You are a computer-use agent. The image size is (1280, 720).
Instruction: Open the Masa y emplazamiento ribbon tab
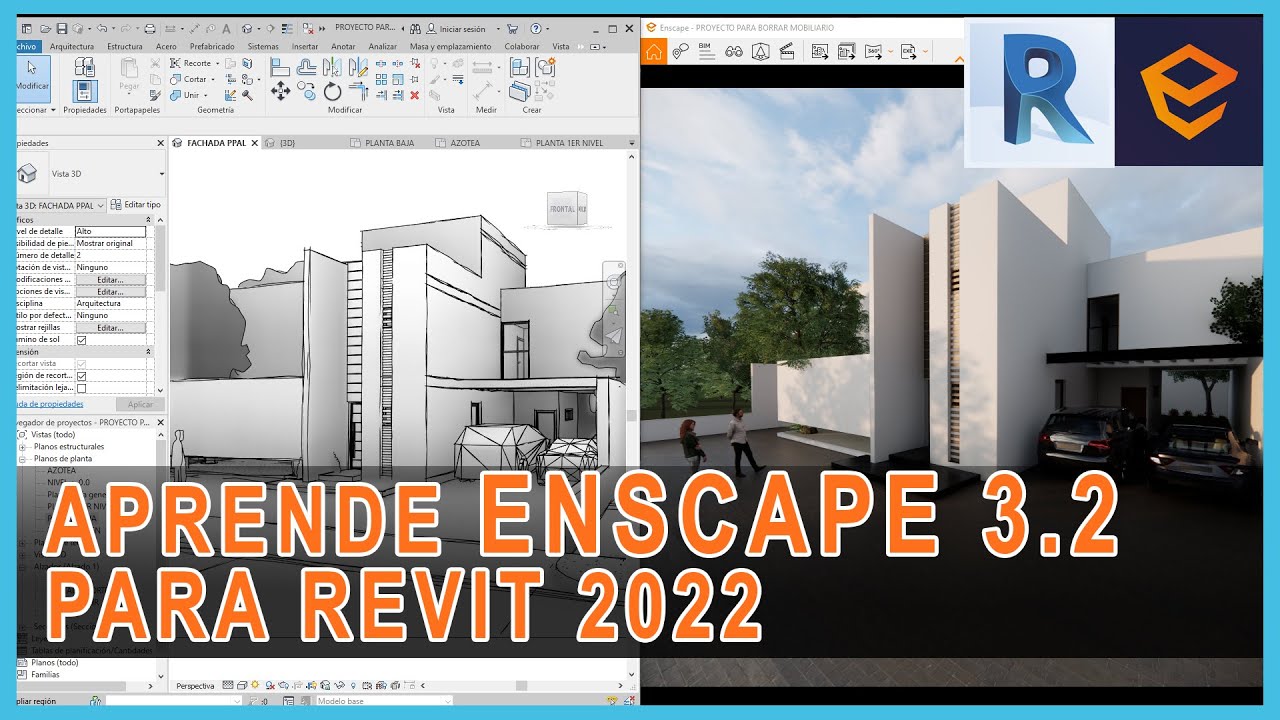[450, 46]
